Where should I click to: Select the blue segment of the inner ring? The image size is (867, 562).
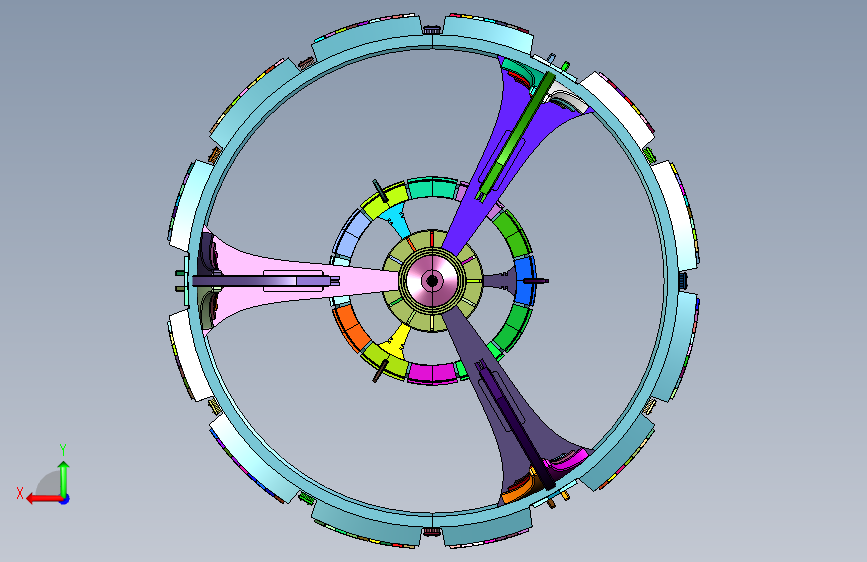click(x=525, y=279)
